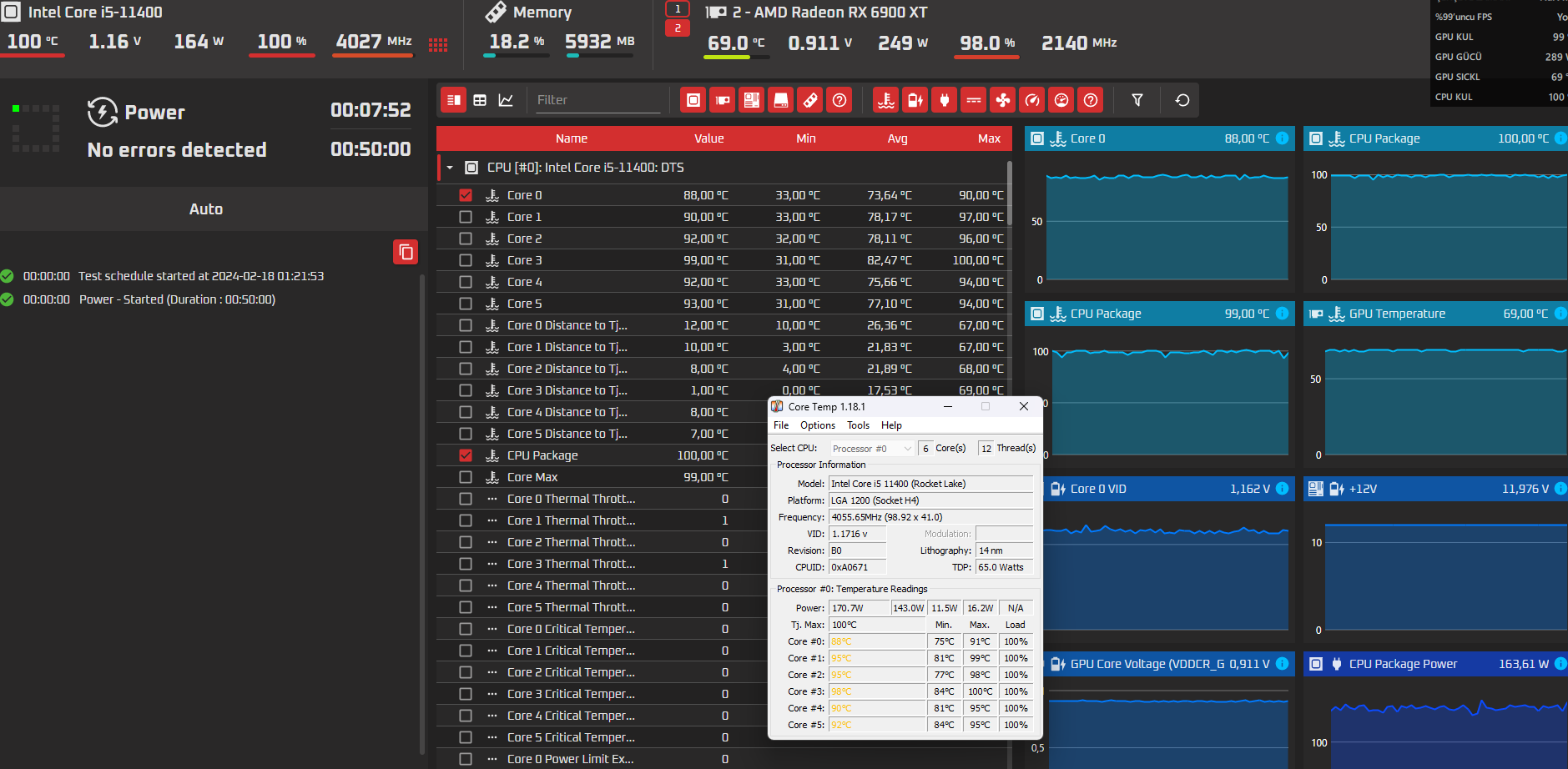
Task: Uncheck the Core 0 checkbox
Action: (x=466, y=195)
